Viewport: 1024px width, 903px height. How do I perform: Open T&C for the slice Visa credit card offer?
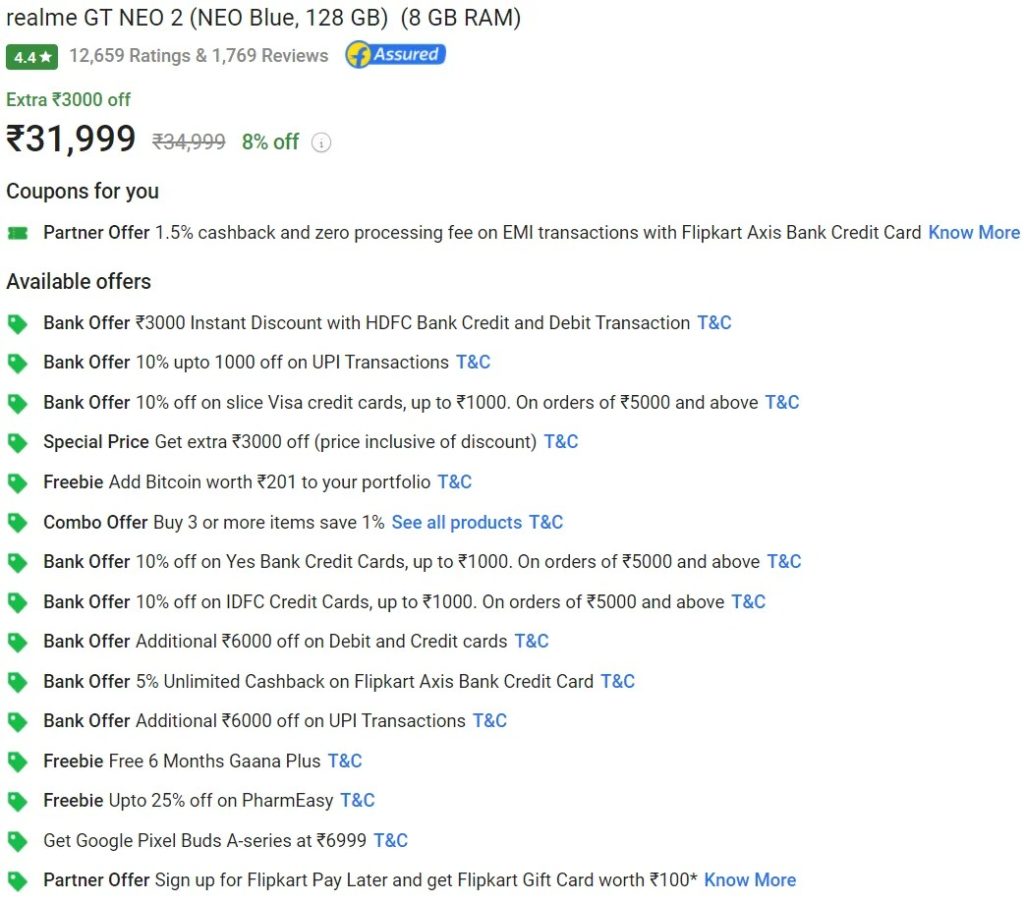click(782, 402)
